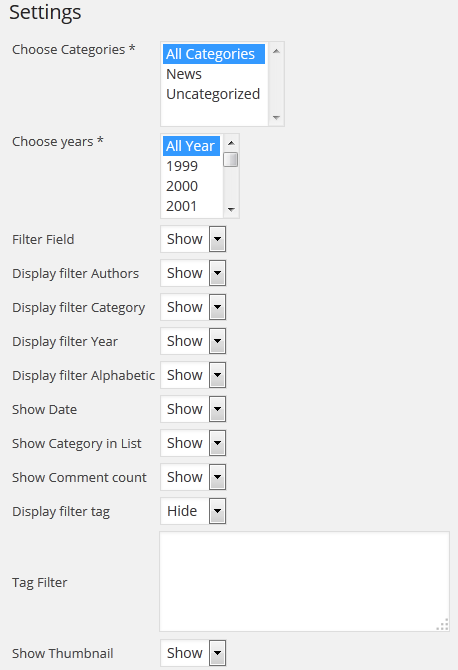Open Display filter Authors dropdown

[x=193, y=273]
